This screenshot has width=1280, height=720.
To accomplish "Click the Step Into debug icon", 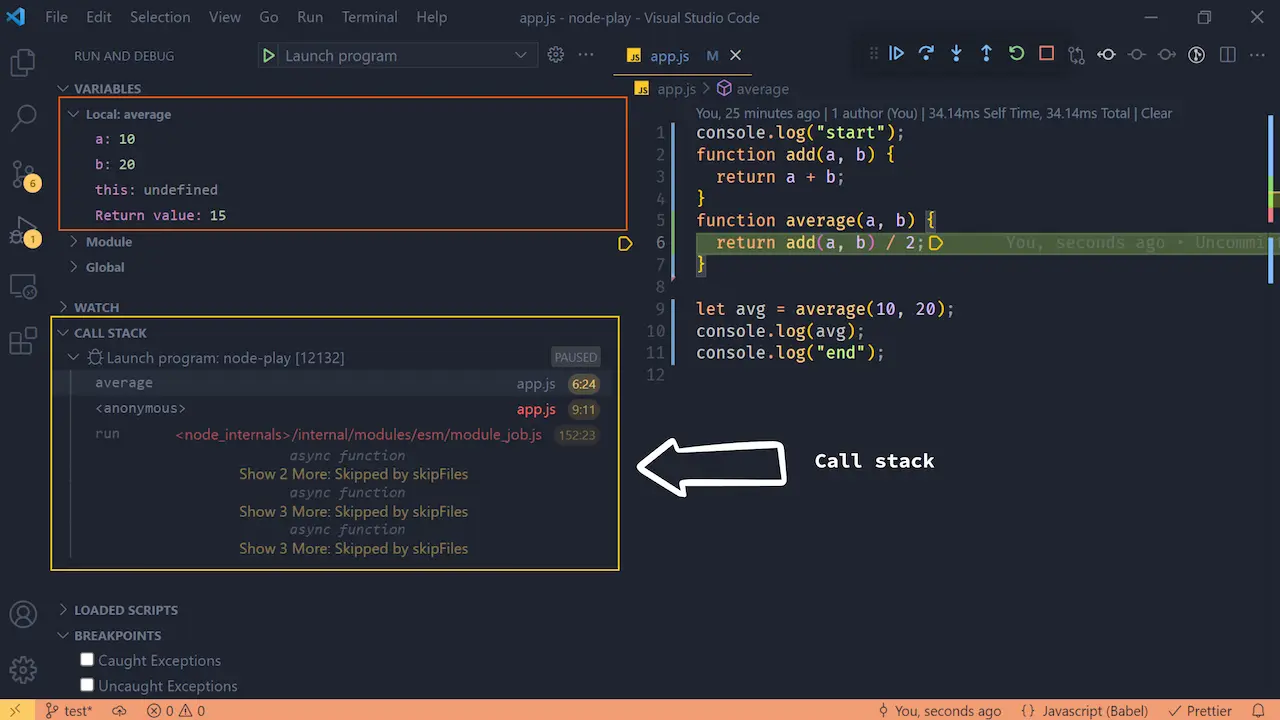I will pyautogui.click(x=956, y=54).
